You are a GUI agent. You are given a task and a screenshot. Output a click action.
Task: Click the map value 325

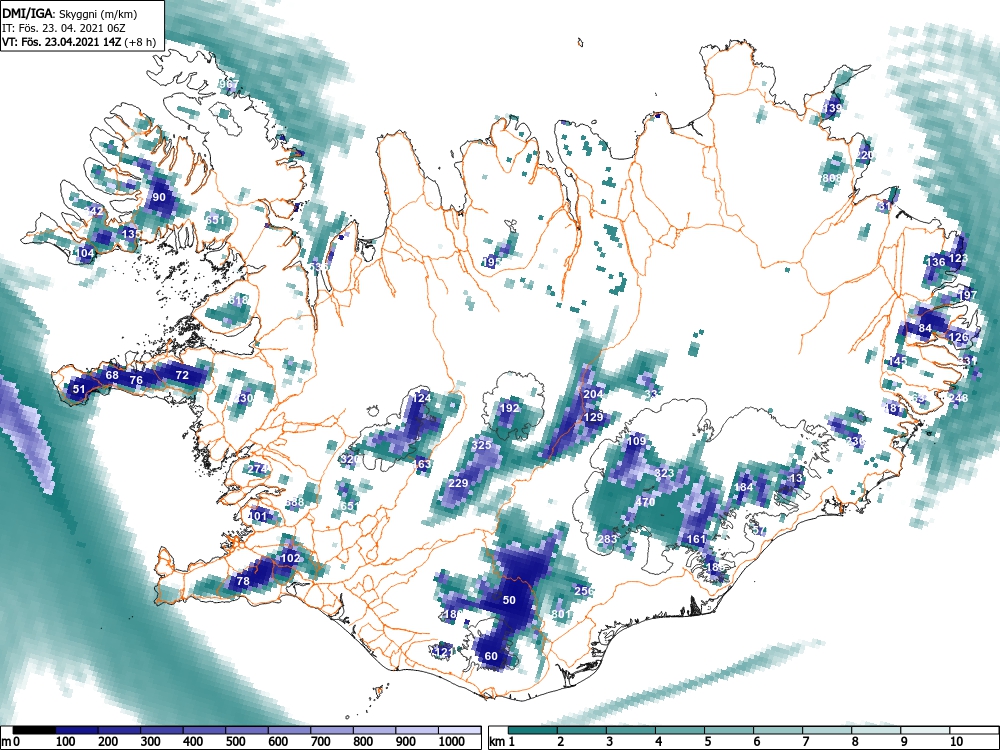pos(482,445)
